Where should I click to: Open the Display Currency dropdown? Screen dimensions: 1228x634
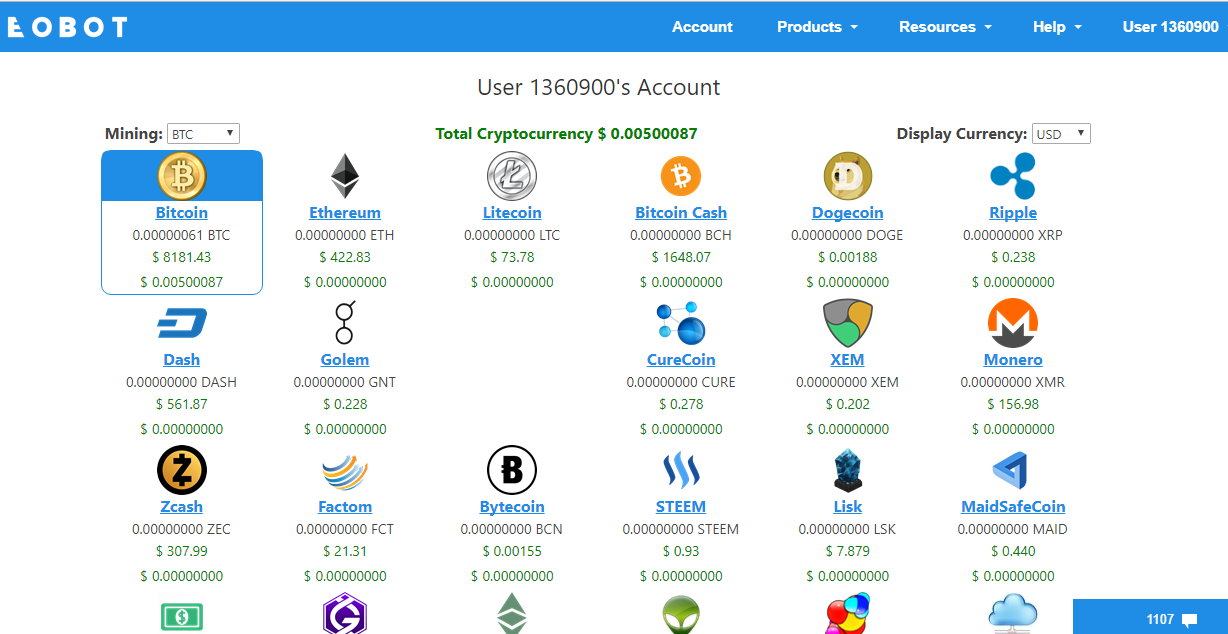point(1060,133)
